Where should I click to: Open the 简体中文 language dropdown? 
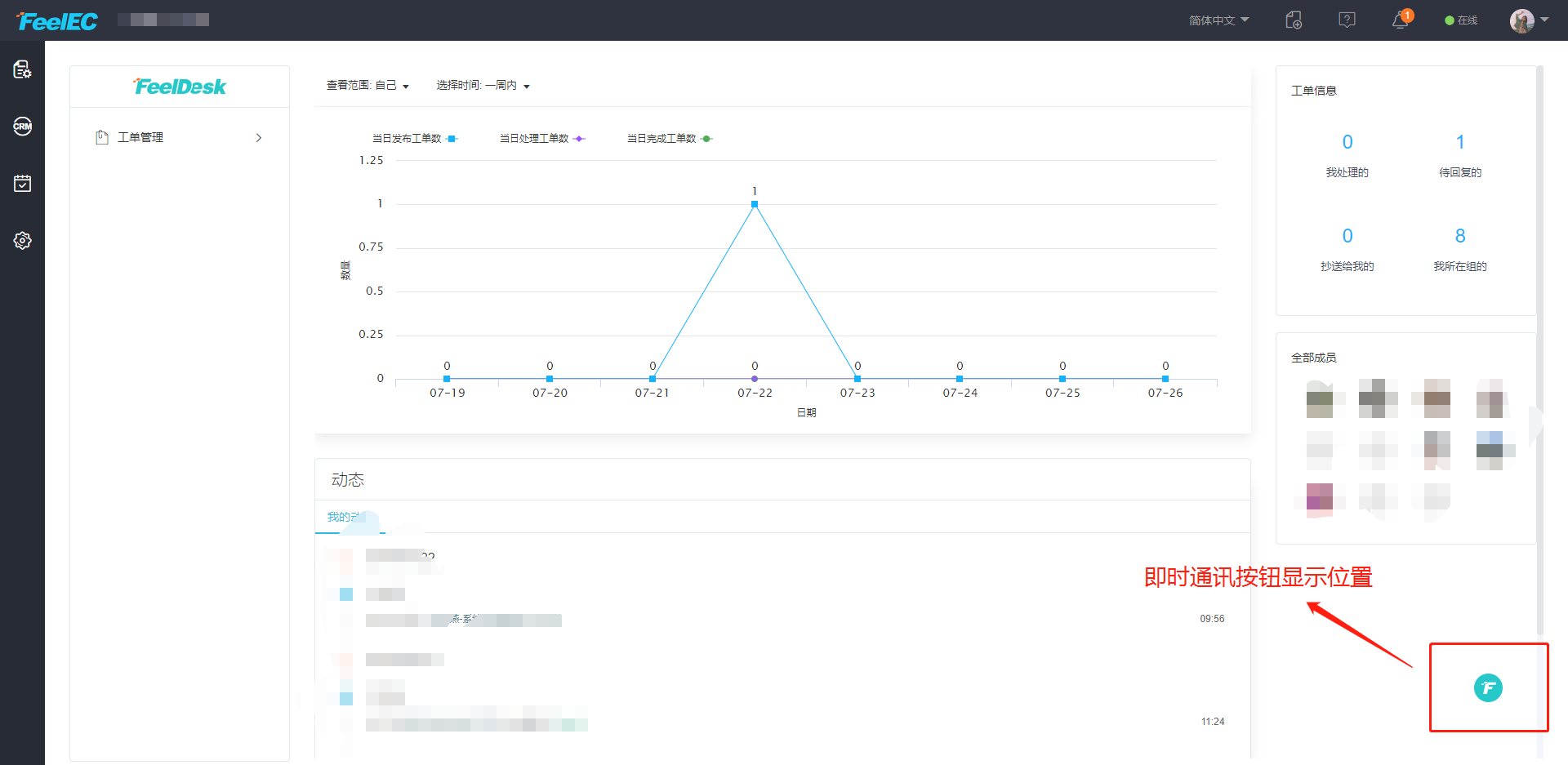tap(1218, 20)
